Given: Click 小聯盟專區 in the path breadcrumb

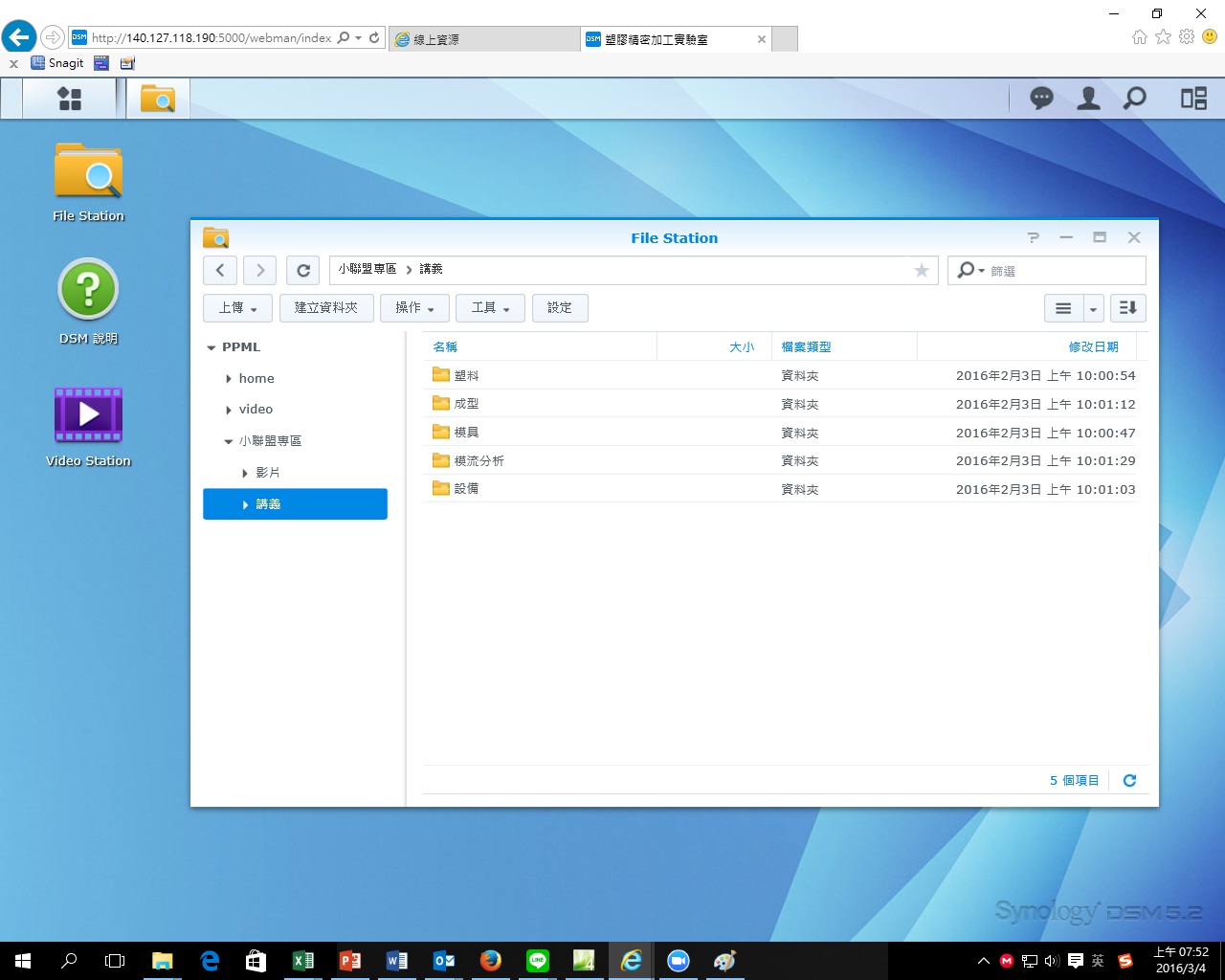Looking at the screenshot, I should [x=367, y=269].
